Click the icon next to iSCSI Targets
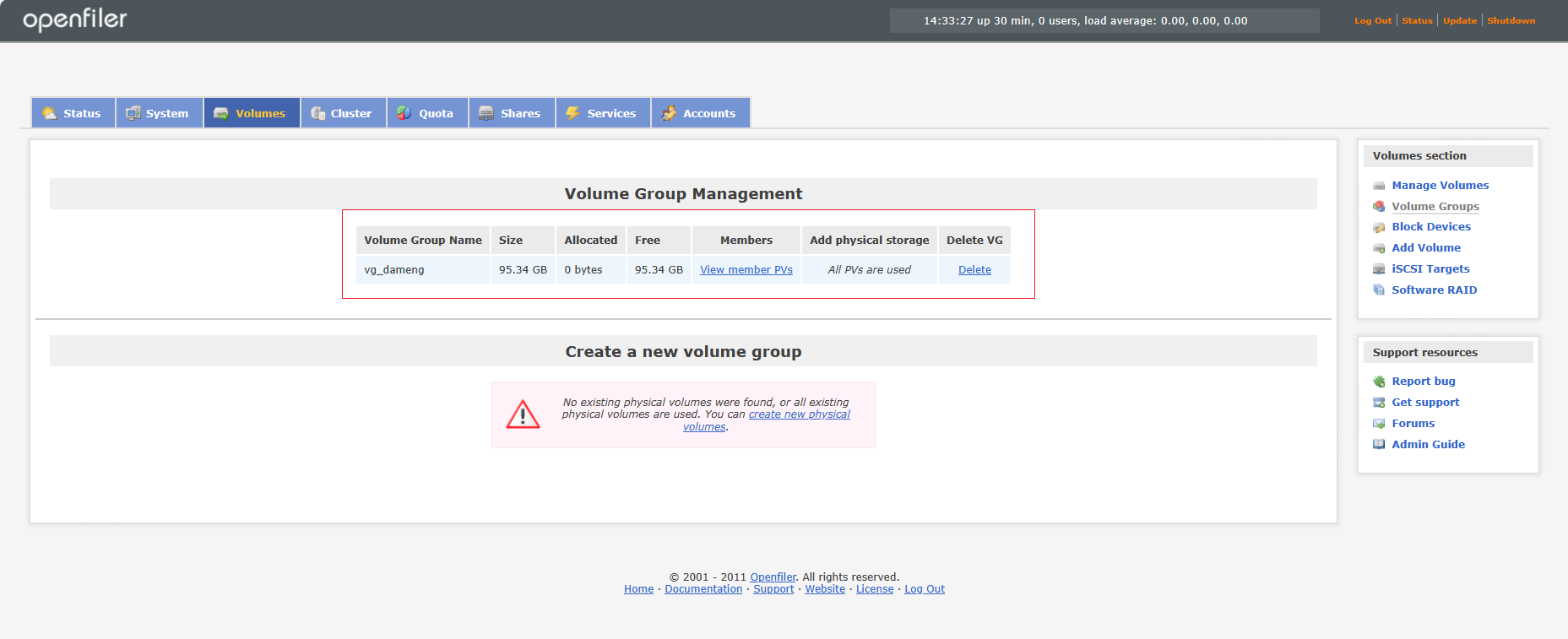1568x639 pixels. [1379, 269]
